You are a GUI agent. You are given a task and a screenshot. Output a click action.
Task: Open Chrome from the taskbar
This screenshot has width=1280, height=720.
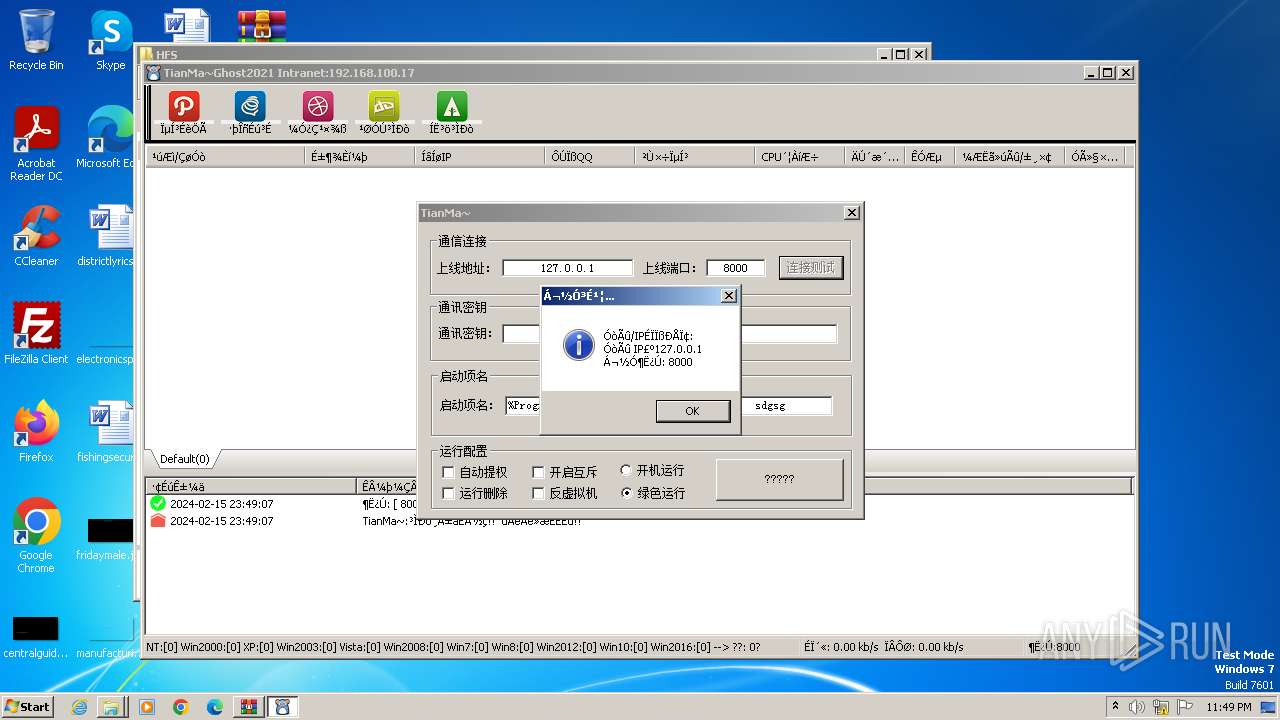pyautogui.click(x=180, y=707)
